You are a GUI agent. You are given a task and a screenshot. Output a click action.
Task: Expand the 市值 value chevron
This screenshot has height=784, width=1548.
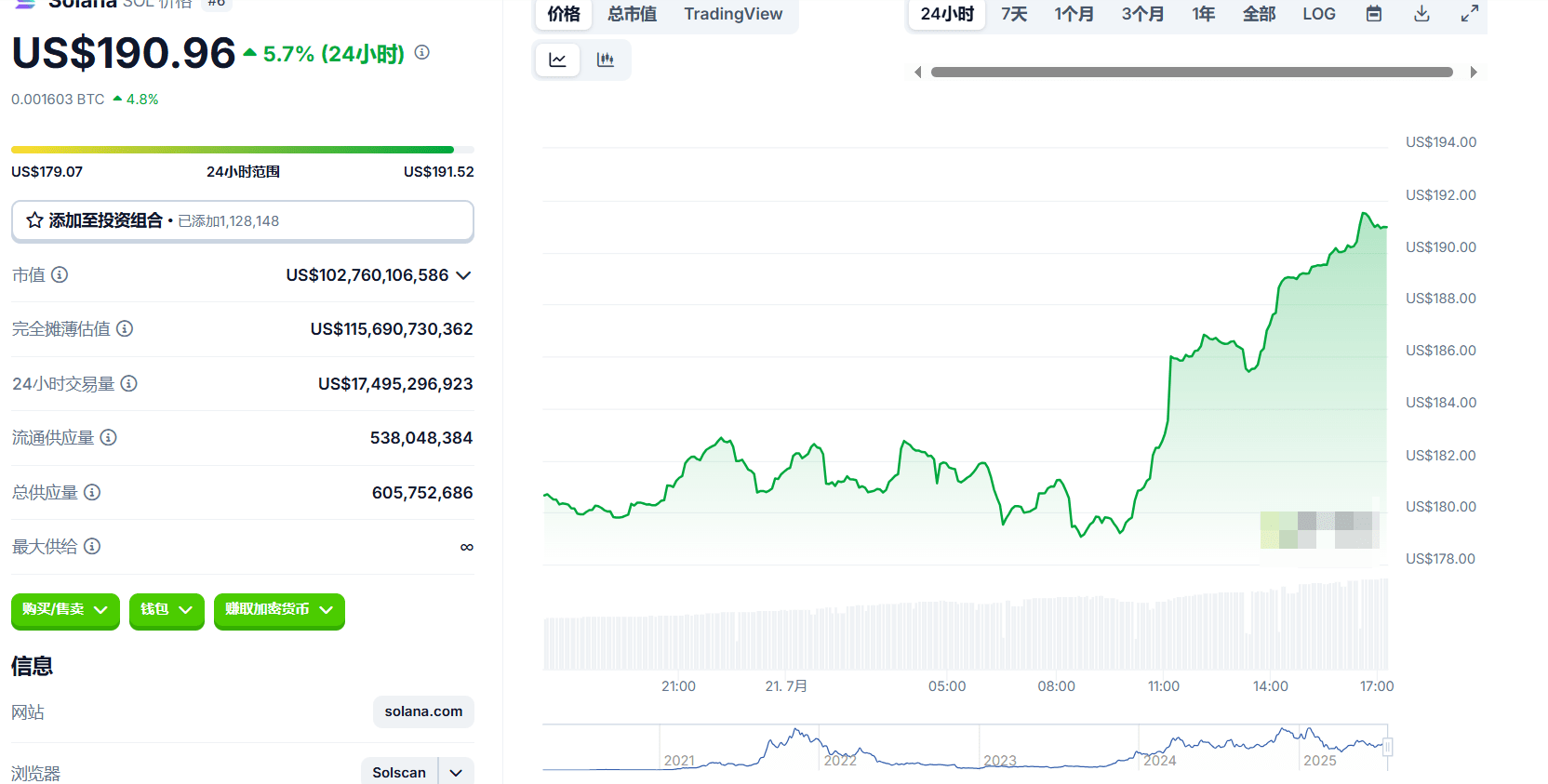[464, 275]
